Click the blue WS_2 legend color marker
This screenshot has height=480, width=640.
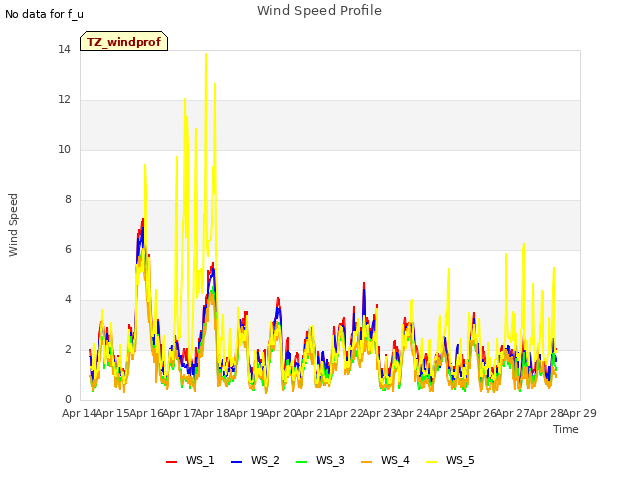(237, 462)
